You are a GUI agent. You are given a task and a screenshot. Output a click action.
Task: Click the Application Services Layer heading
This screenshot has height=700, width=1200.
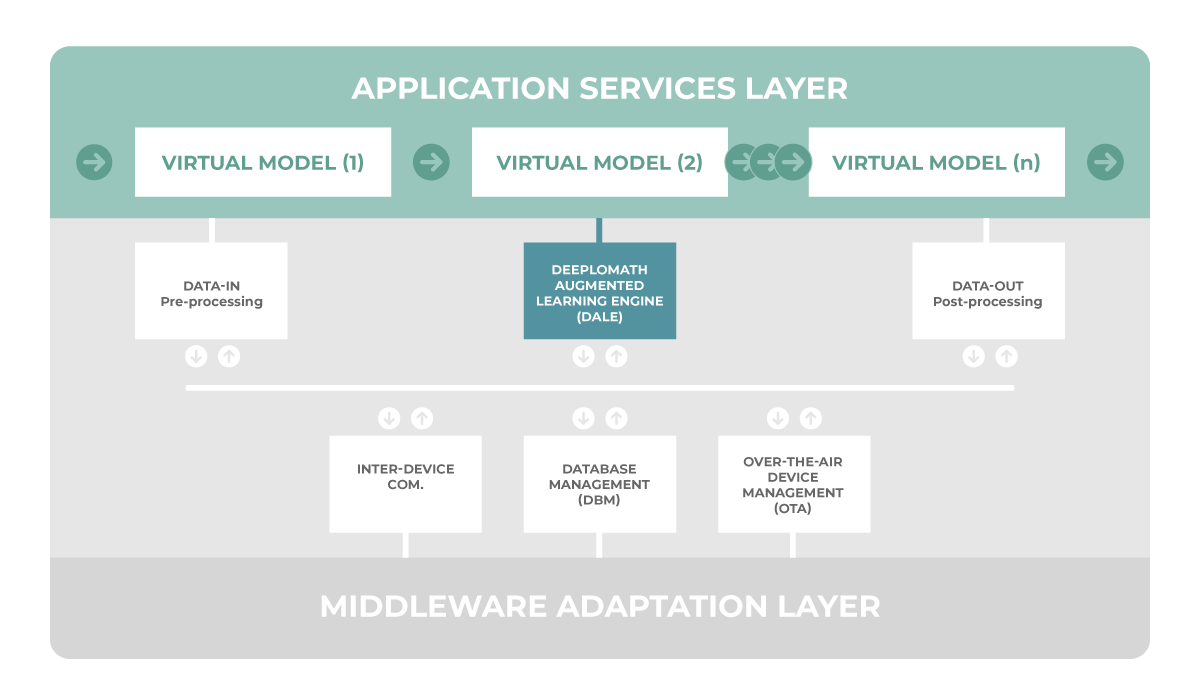600,88
